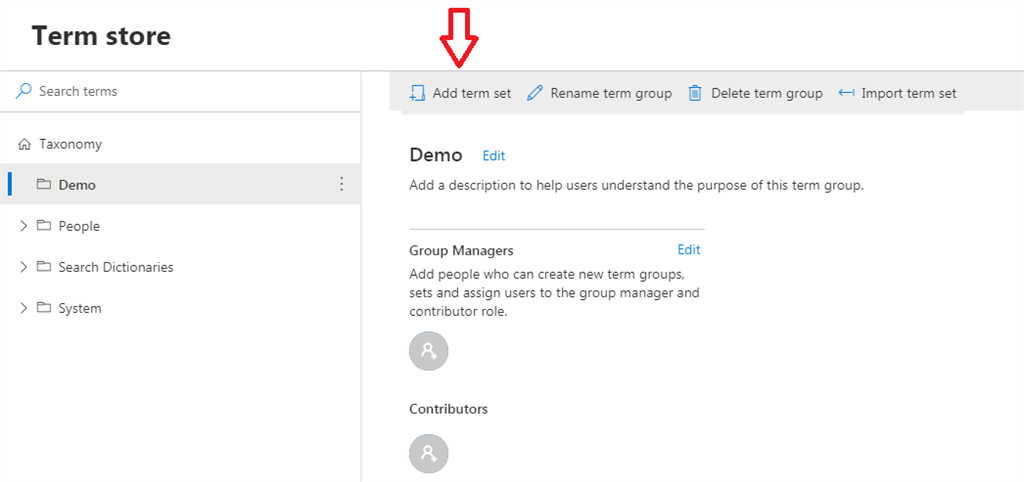The height and width of the screenshot is (482, 1024).
Task: Click the Contributors heading
Action: coord(449,410)
